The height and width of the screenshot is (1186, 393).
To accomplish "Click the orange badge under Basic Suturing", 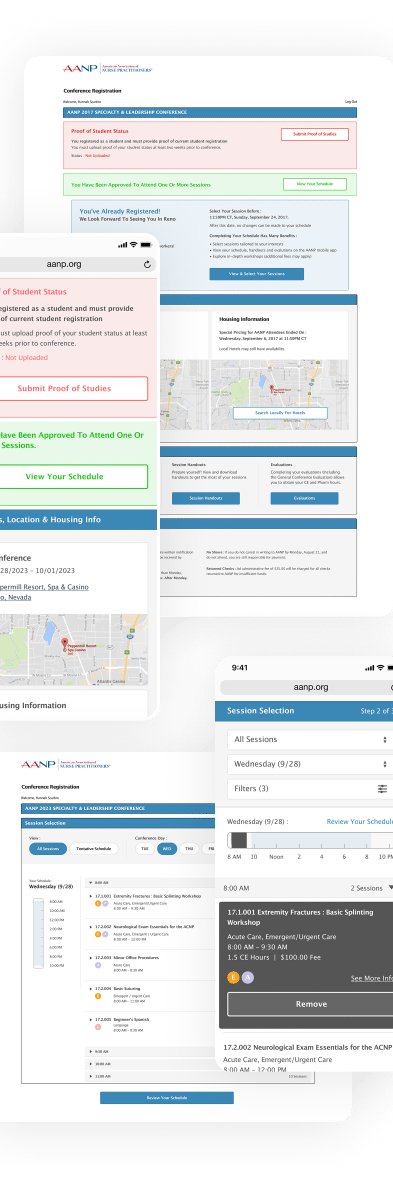I will point(97,995).
